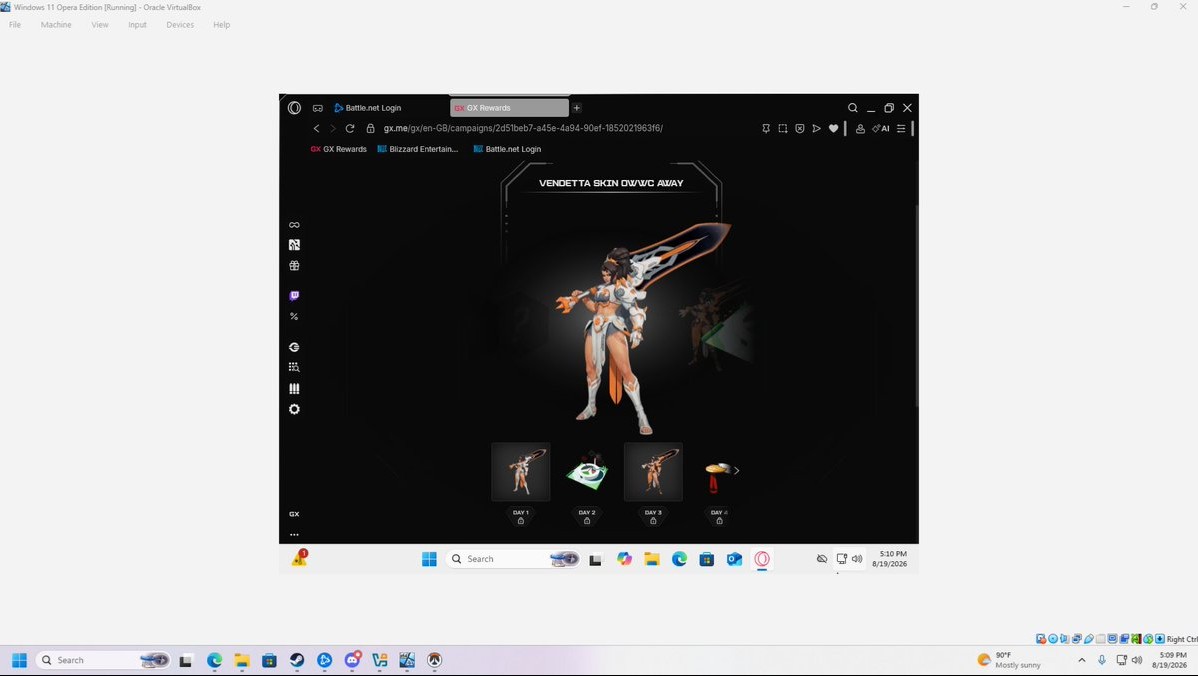Open Outlook in the guest taskbar
This screenshot has height=676, width=1198.
tap(734, 559)
